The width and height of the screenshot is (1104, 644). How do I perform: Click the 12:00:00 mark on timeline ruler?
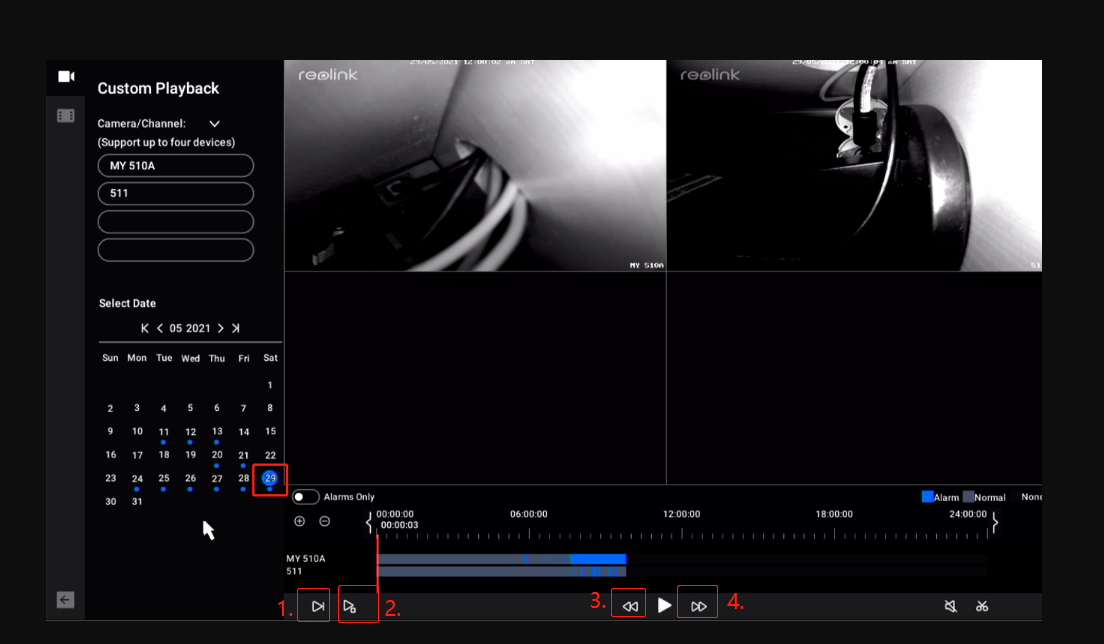(x=682, y=514)
